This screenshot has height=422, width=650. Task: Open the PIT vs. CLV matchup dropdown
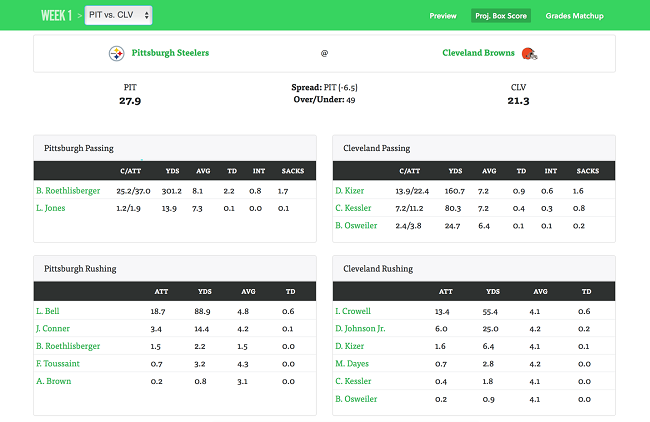click(119, 15)
